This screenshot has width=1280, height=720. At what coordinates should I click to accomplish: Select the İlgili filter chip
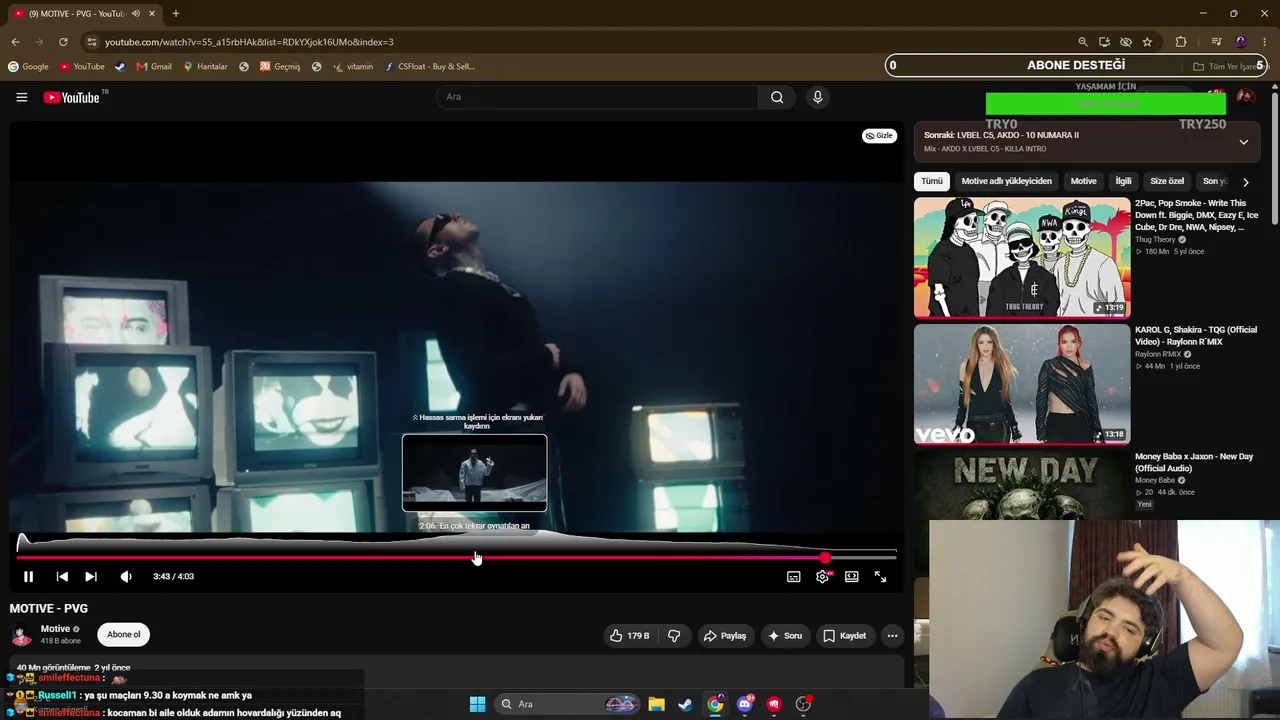pyautogui.click(x=1123, y=181)
